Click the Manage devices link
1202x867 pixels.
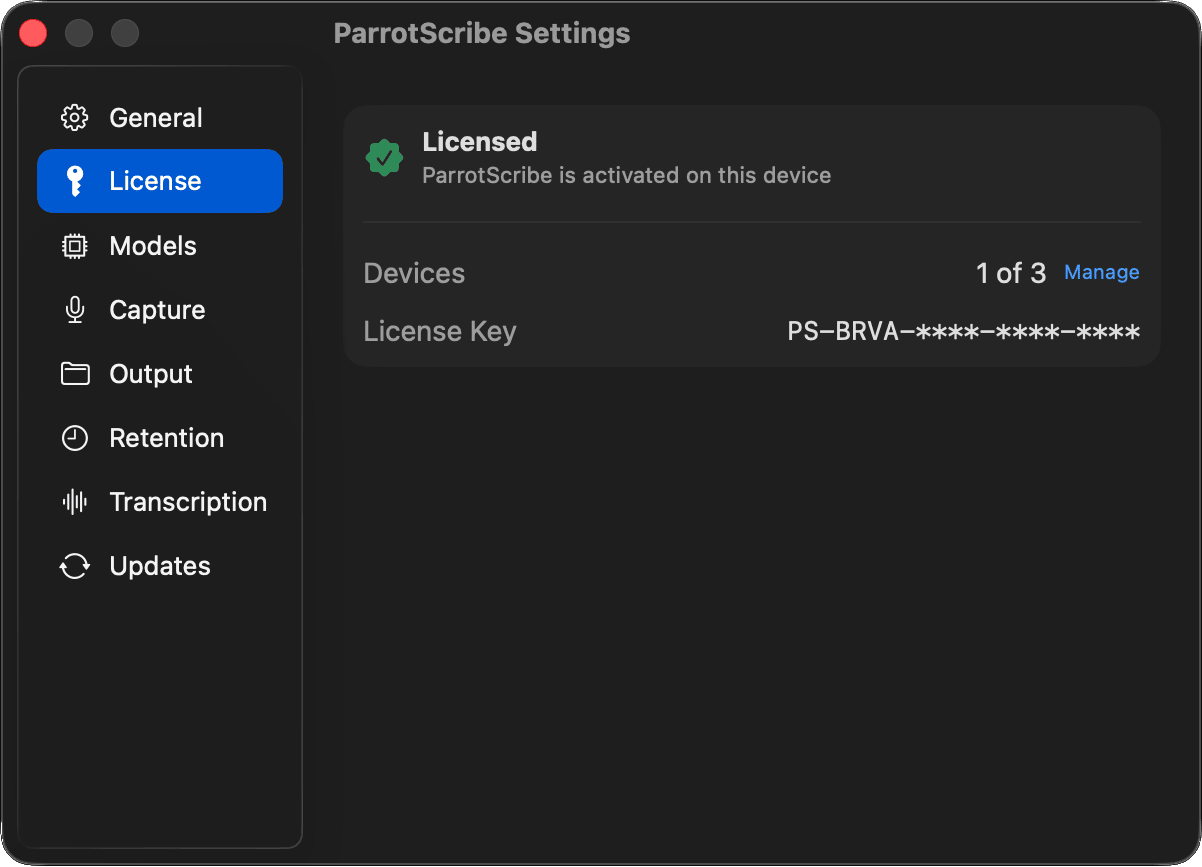click(x=1101, y=272)
